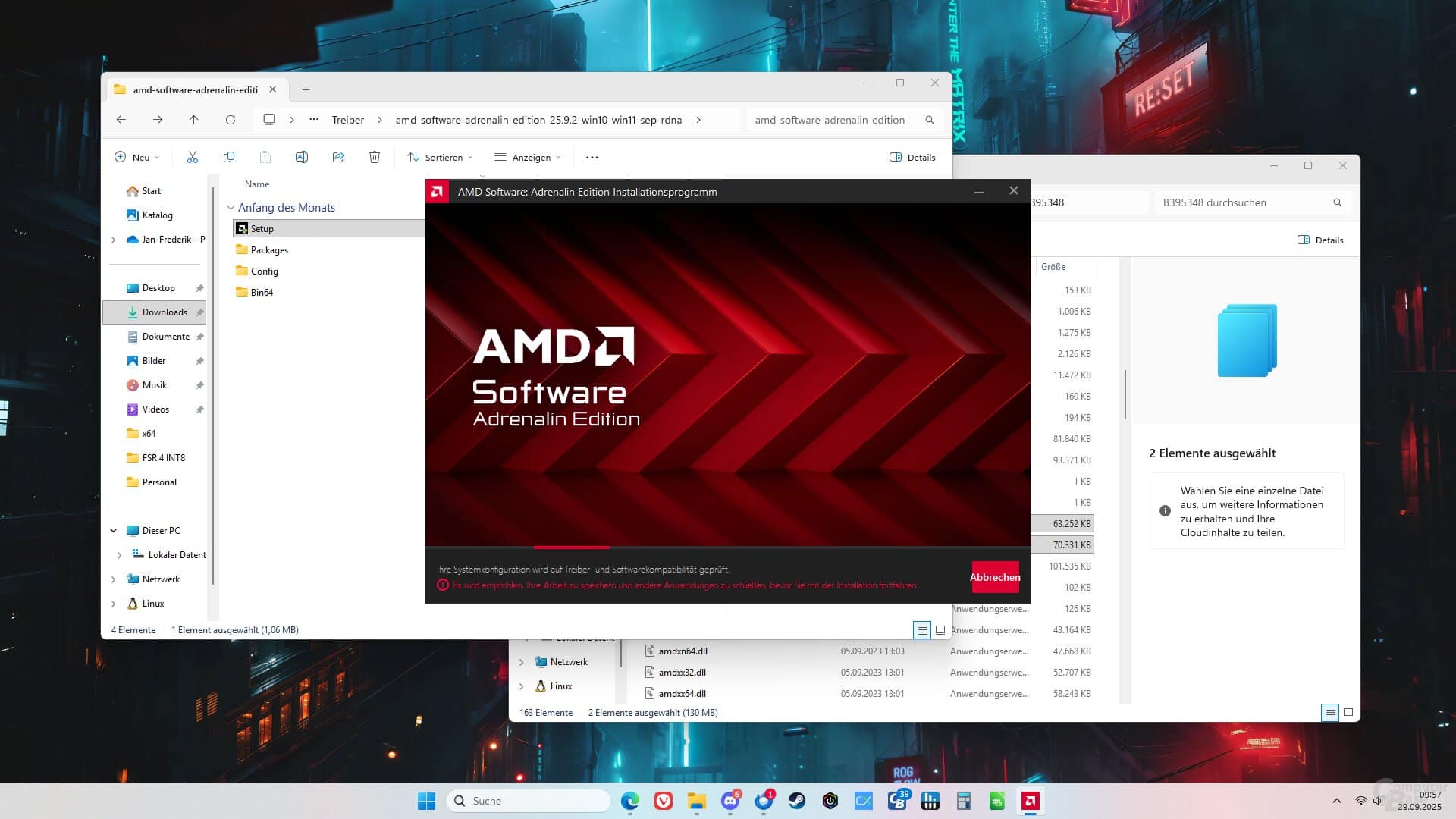Open CapFrameX from the taskbar
This screenshot has height=819, width=1456.
click(861, 801)
